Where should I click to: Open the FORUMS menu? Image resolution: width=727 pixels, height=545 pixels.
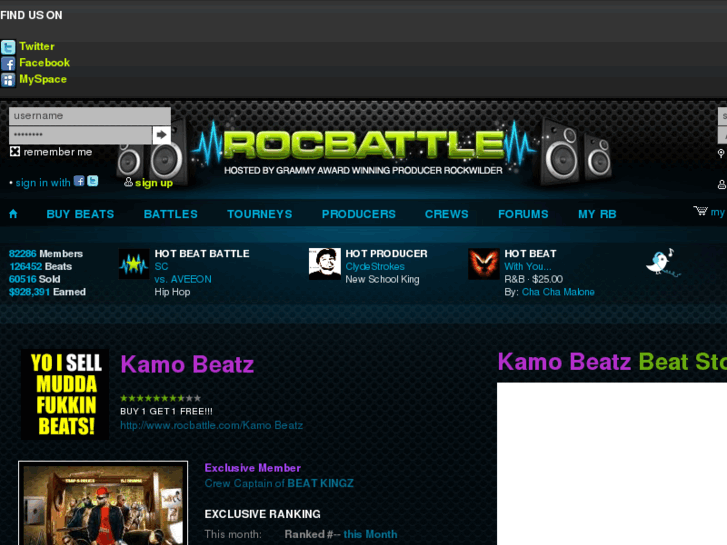523,214
